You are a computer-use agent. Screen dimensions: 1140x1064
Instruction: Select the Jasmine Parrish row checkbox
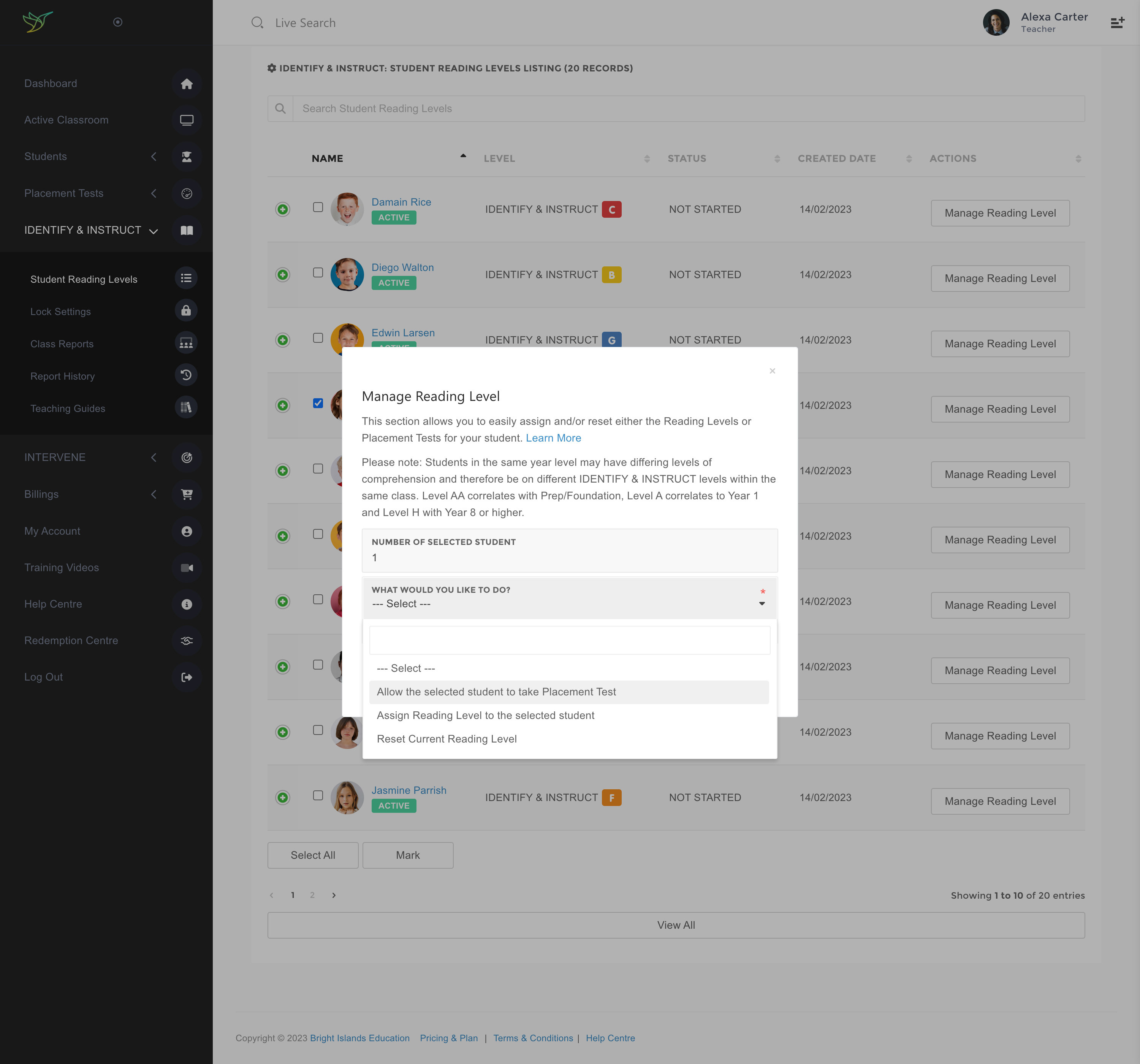tap(318, 795)
